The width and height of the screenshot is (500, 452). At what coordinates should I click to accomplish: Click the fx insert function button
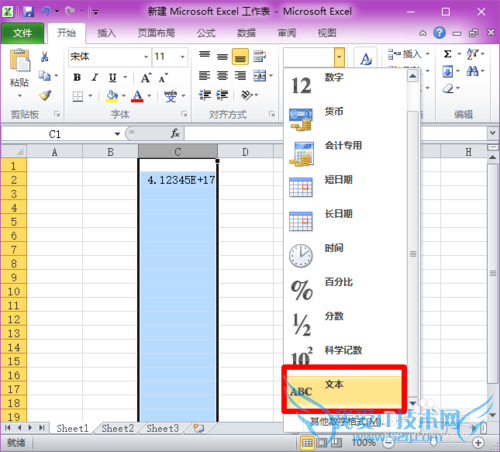(175, 134)
